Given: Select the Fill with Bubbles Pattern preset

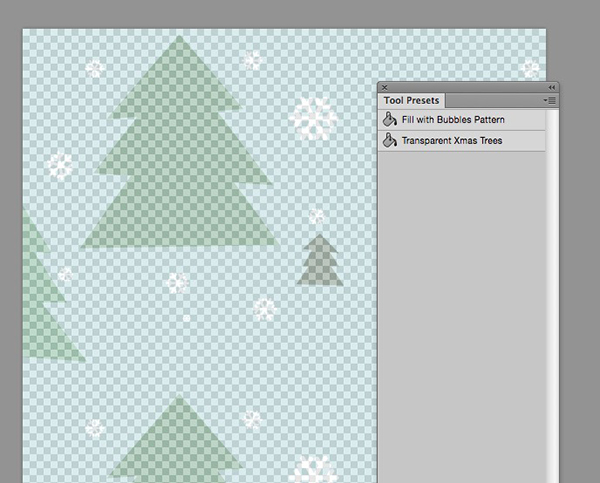Looking at the screenshot, I should [461, 120].
